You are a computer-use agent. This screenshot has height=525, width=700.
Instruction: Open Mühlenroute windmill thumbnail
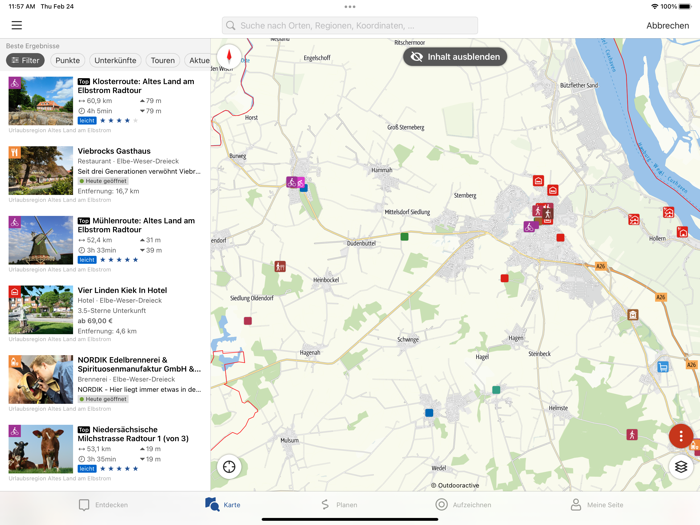41,240
